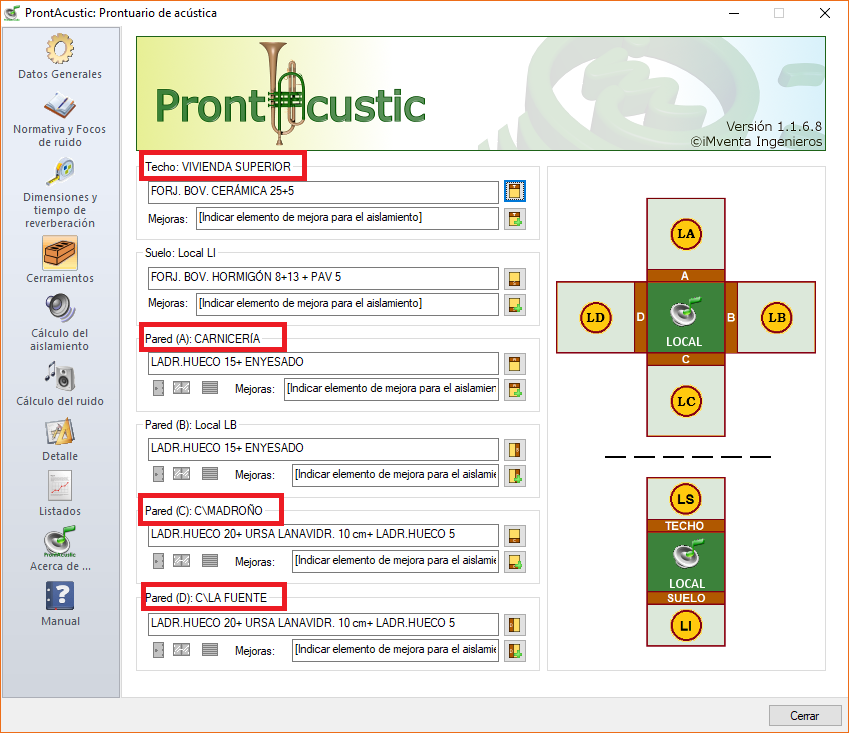The height and width of the screenshot is (733, 849).
Task: Click Pared (D) LADR.HUECO 20+ URSA field
Action: pos(323,624)
